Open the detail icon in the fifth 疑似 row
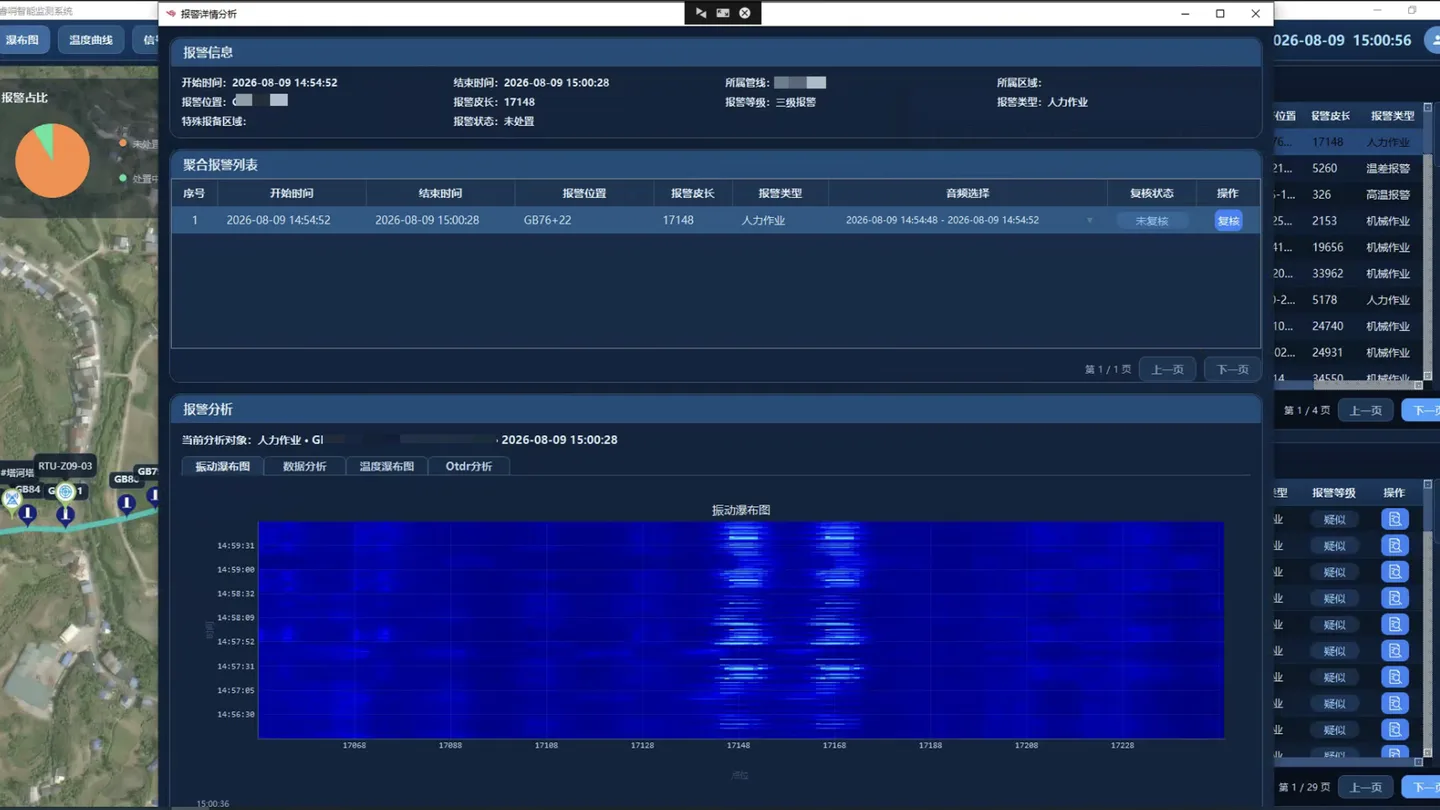The width and height of the screenshot is (1440, 810). tap(1394, 625)
